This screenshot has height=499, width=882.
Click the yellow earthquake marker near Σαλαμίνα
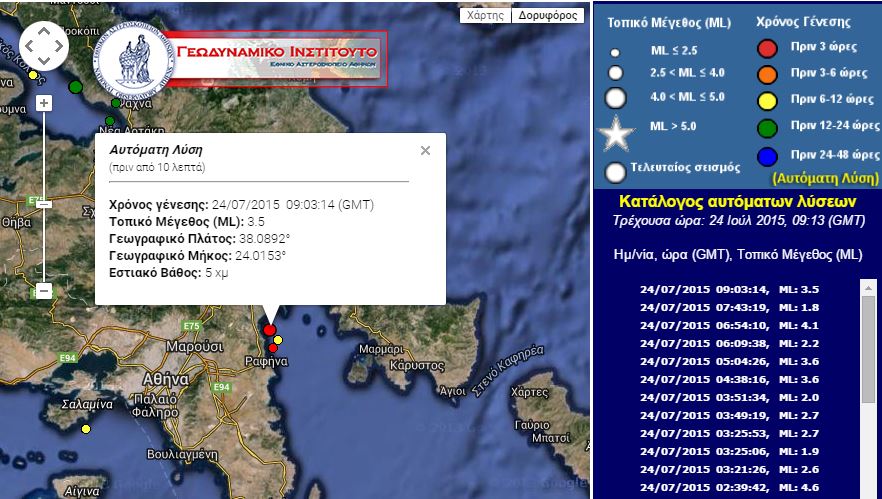point(86,429)
